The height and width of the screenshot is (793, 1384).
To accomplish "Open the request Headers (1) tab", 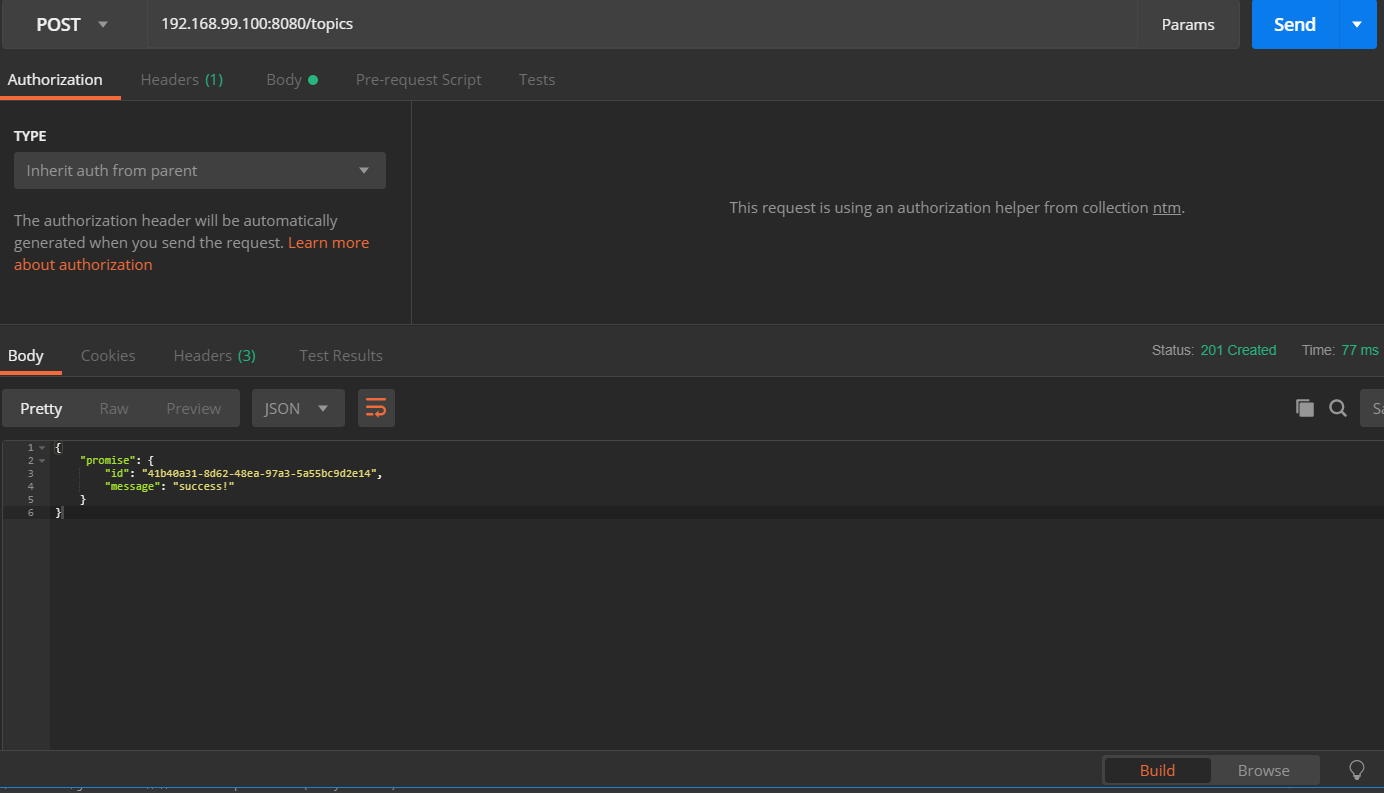I will pyautogui.click(x=182, y=80).
